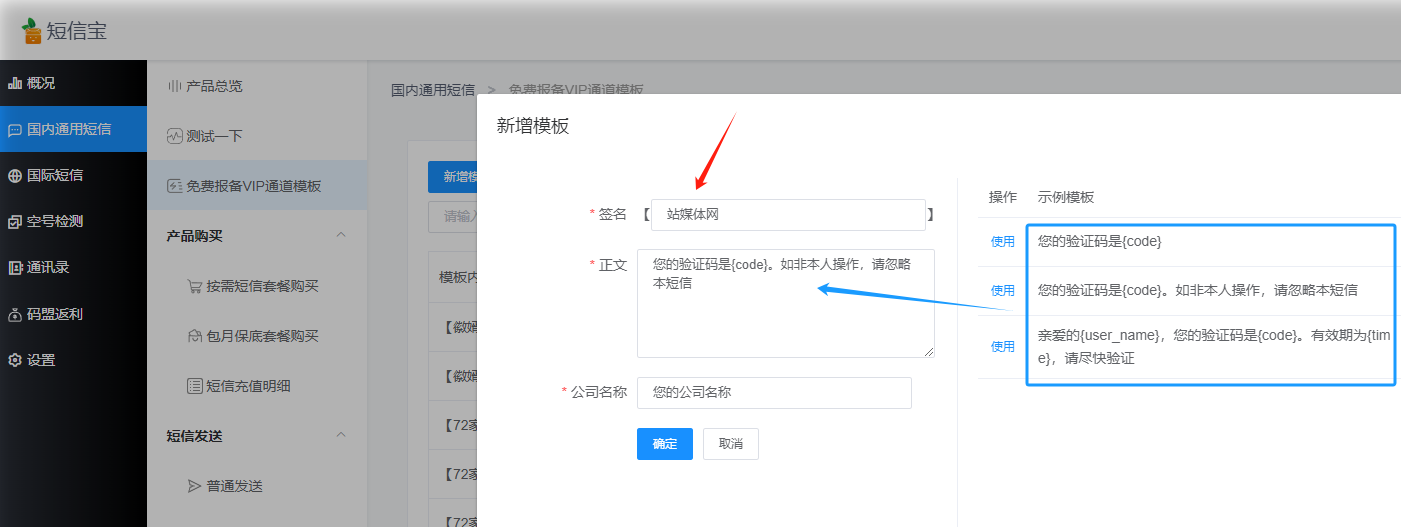Focus the 公司名称 input field
The height and width of the screenshot is (527, 1401).
pyautogui.click(x=774, y=392)
